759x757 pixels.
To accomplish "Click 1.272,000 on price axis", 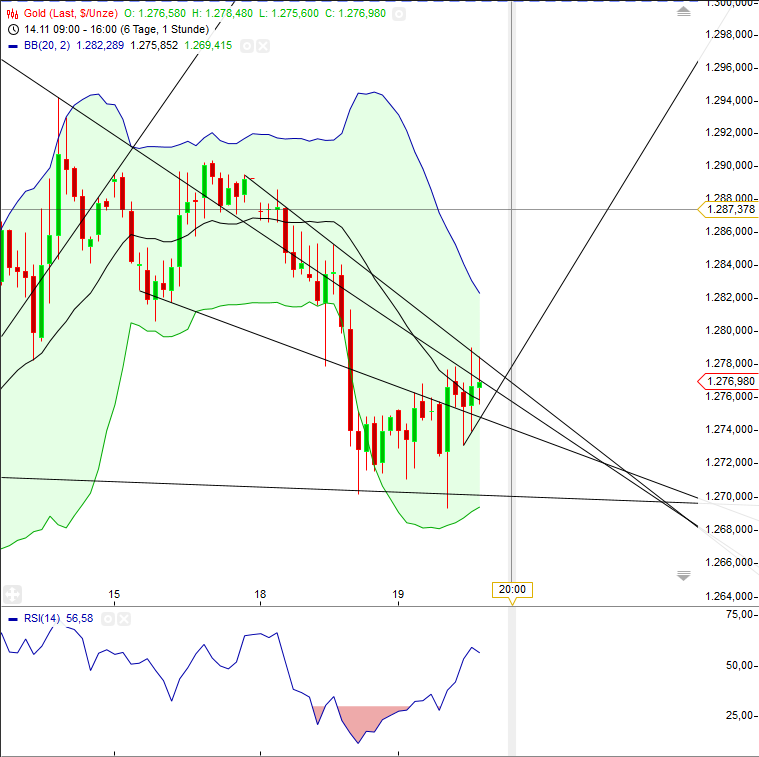I will [729, 462].
